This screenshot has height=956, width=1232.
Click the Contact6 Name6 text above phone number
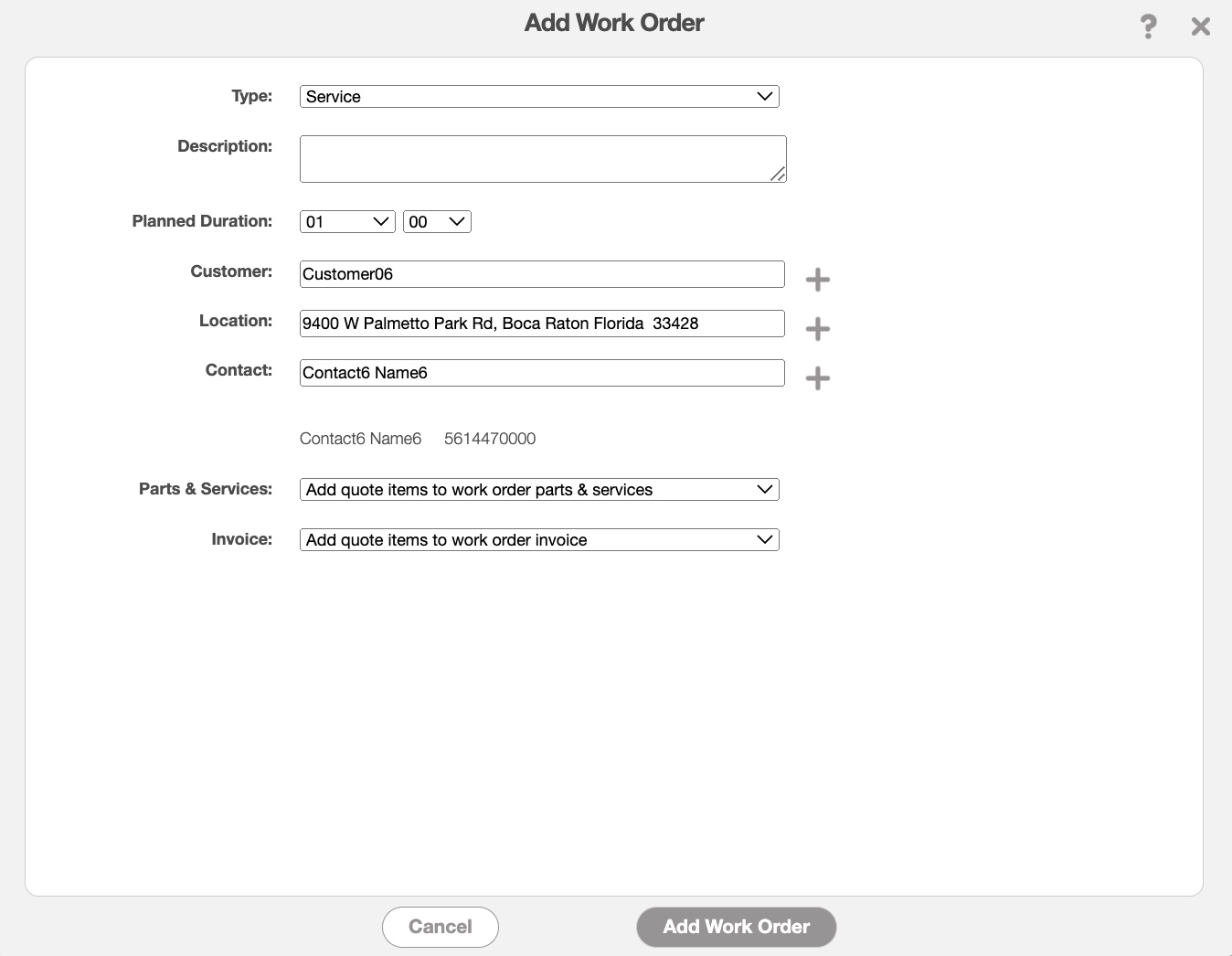tap(360, 439)
